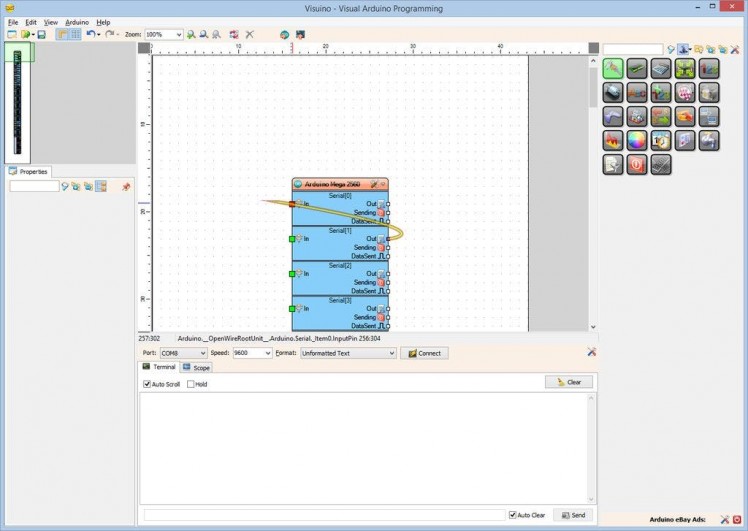The image size is (748, 531).
Task: Uncheck the Auto Scroll checkbox
Action: click(147, 384)
